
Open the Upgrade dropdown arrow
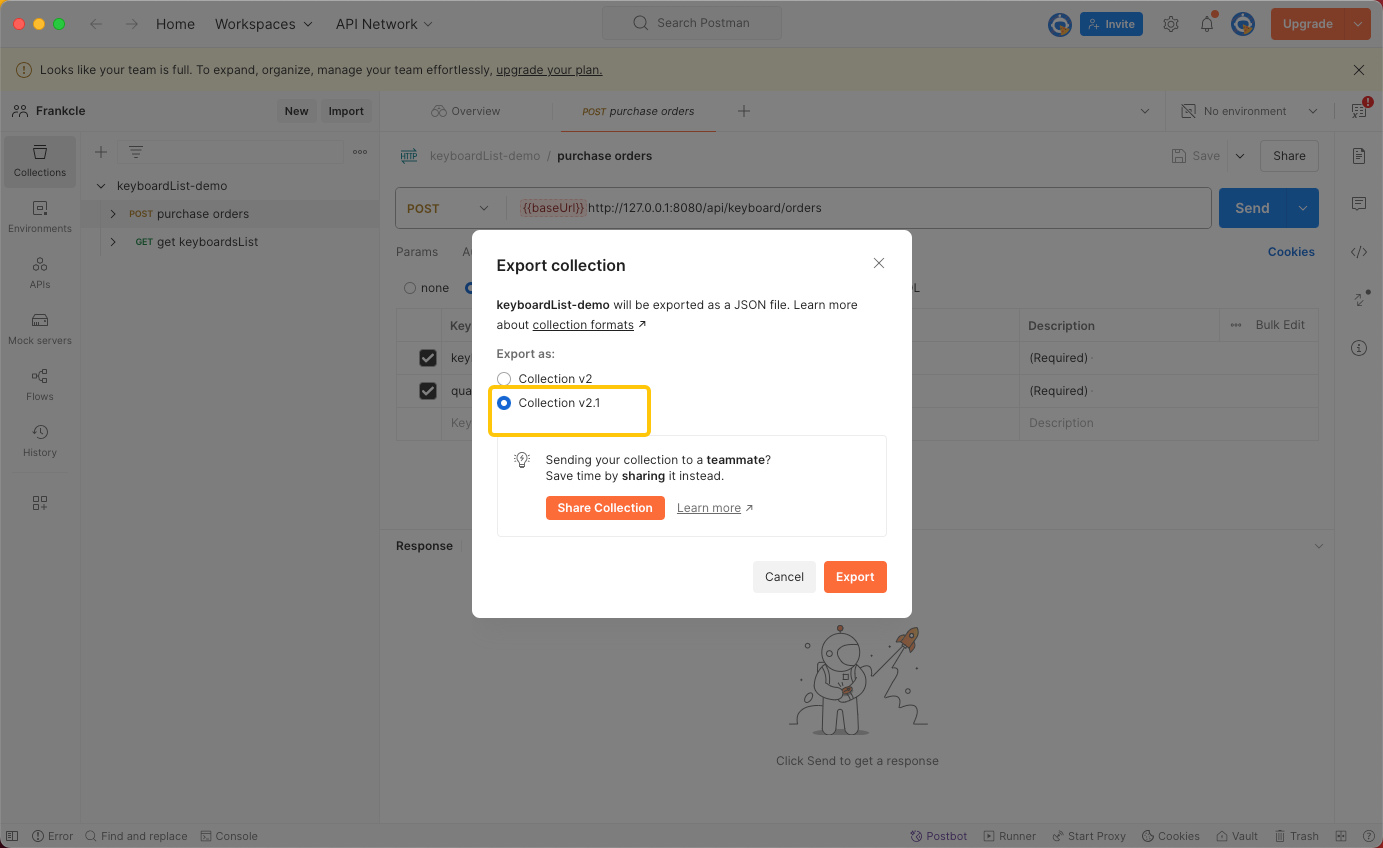(1357, 24)
